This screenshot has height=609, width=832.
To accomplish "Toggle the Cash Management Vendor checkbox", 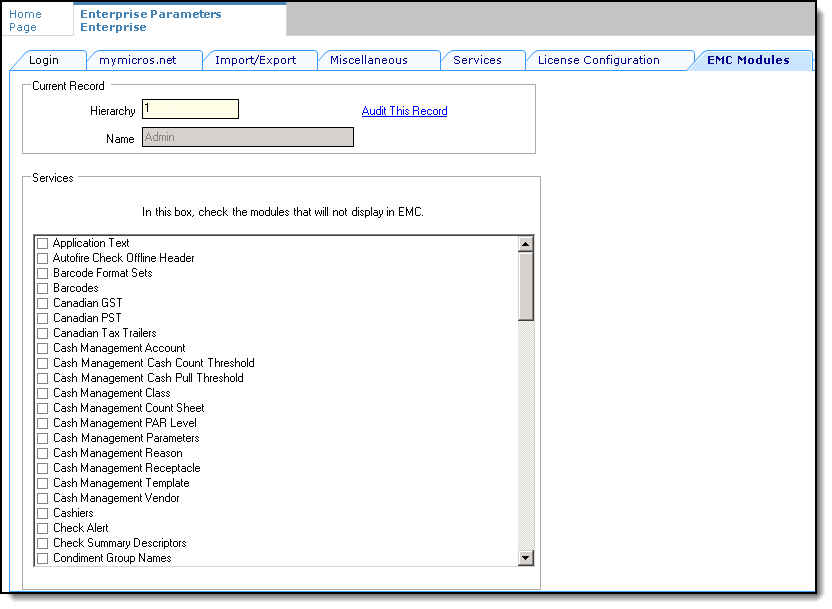I will (42, 499).
